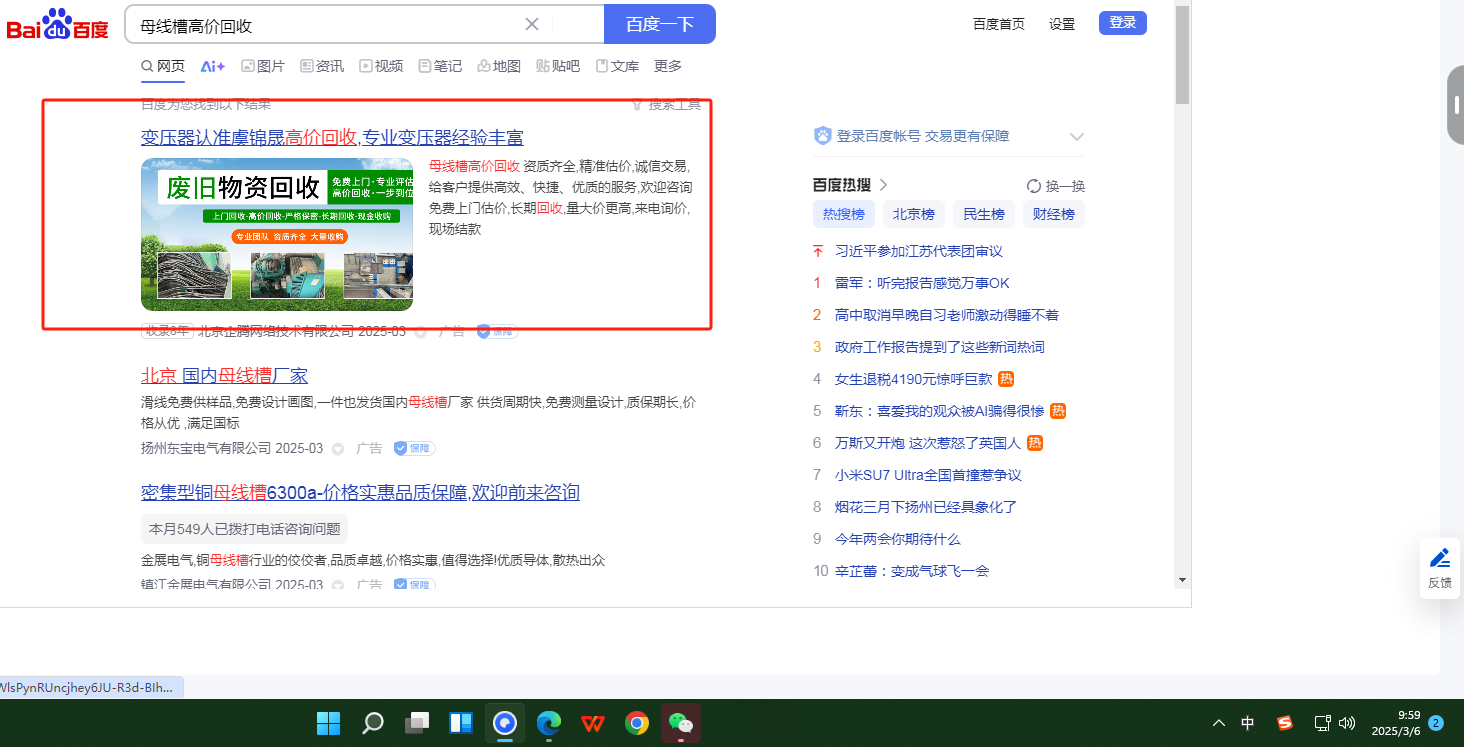Open the Baidu AI+ search tab

212,66
